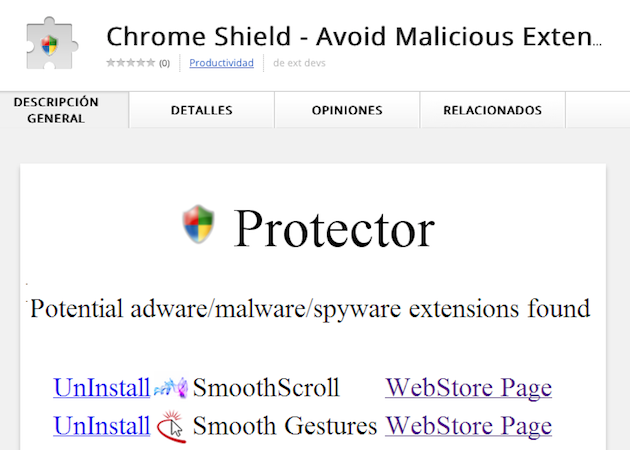The width and height of the screenshot is (630, 450).
Task: Click the Smooth Gestures extension name
Action: (284, 427)
